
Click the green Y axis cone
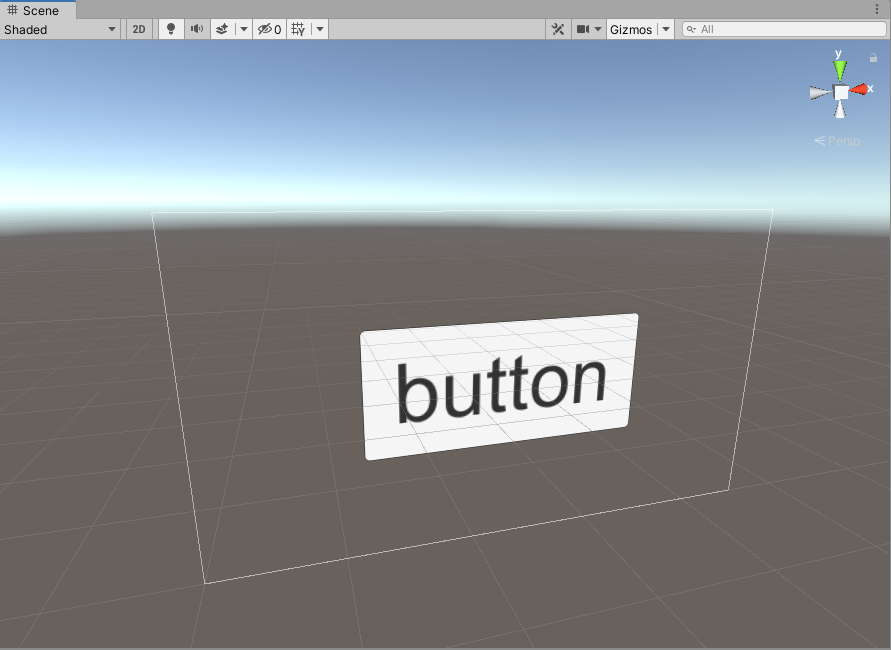839,70
